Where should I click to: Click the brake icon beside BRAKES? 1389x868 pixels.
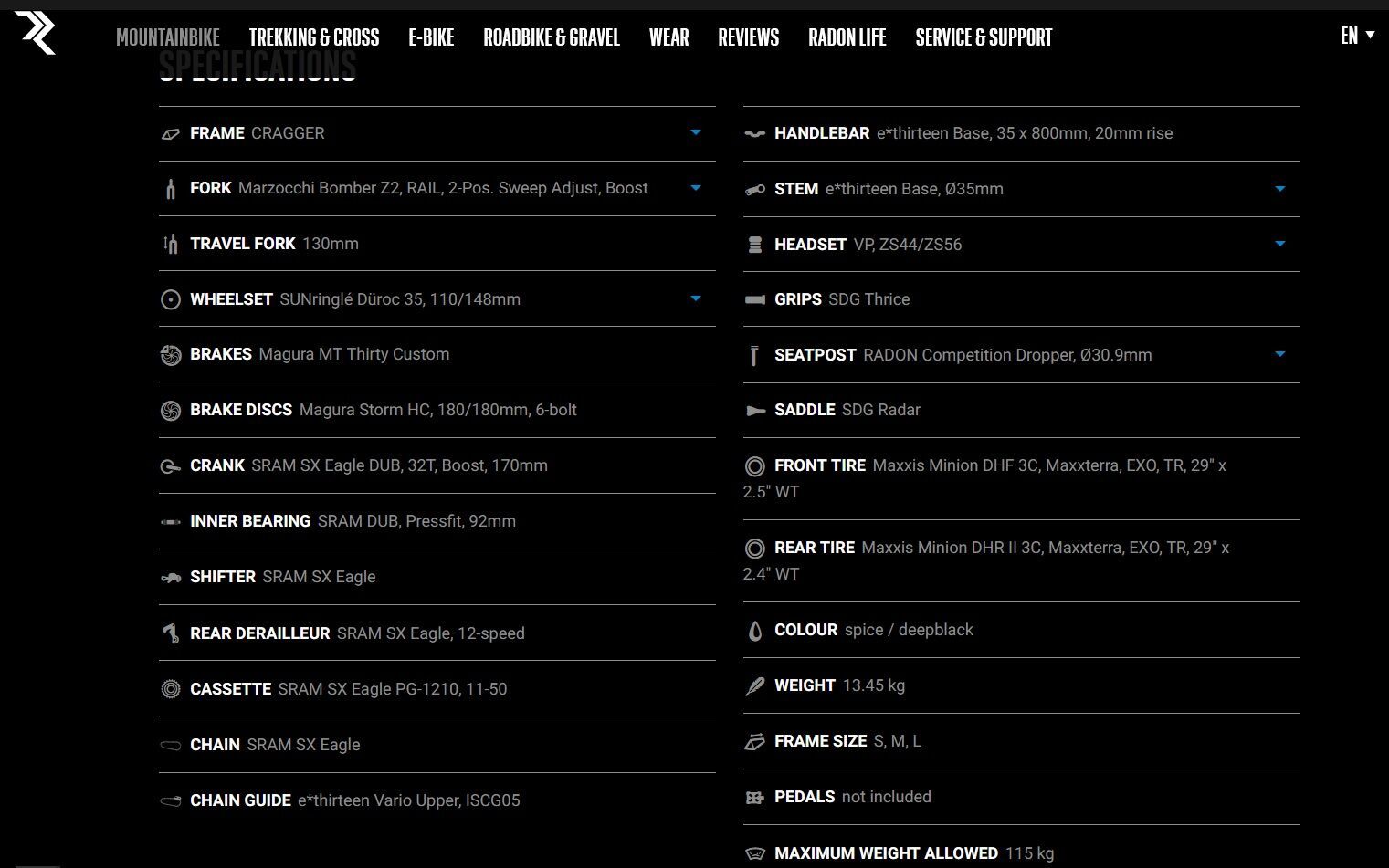(x=171, y=355)
